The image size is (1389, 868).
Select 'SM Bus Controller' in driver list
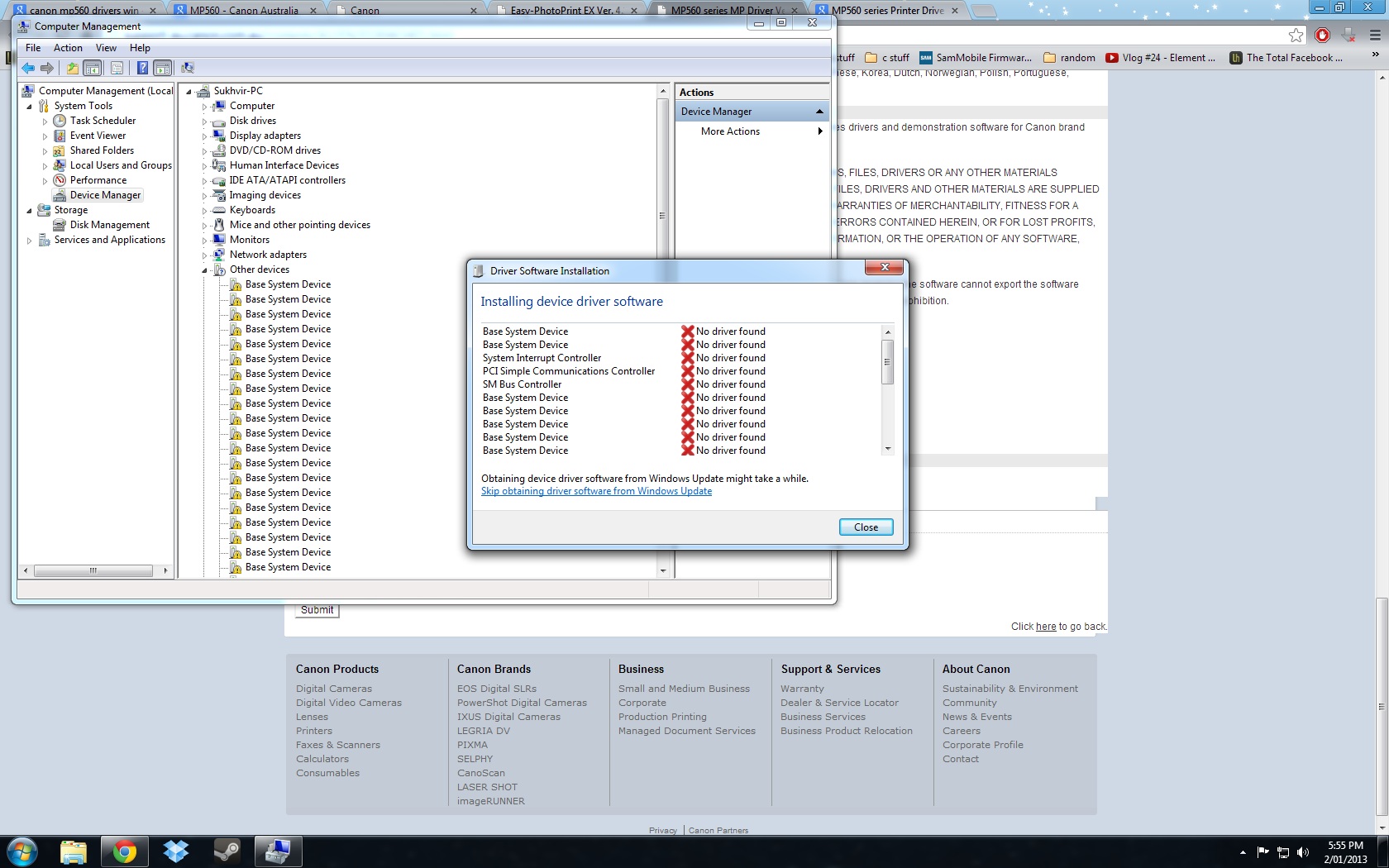pos(522,384)
